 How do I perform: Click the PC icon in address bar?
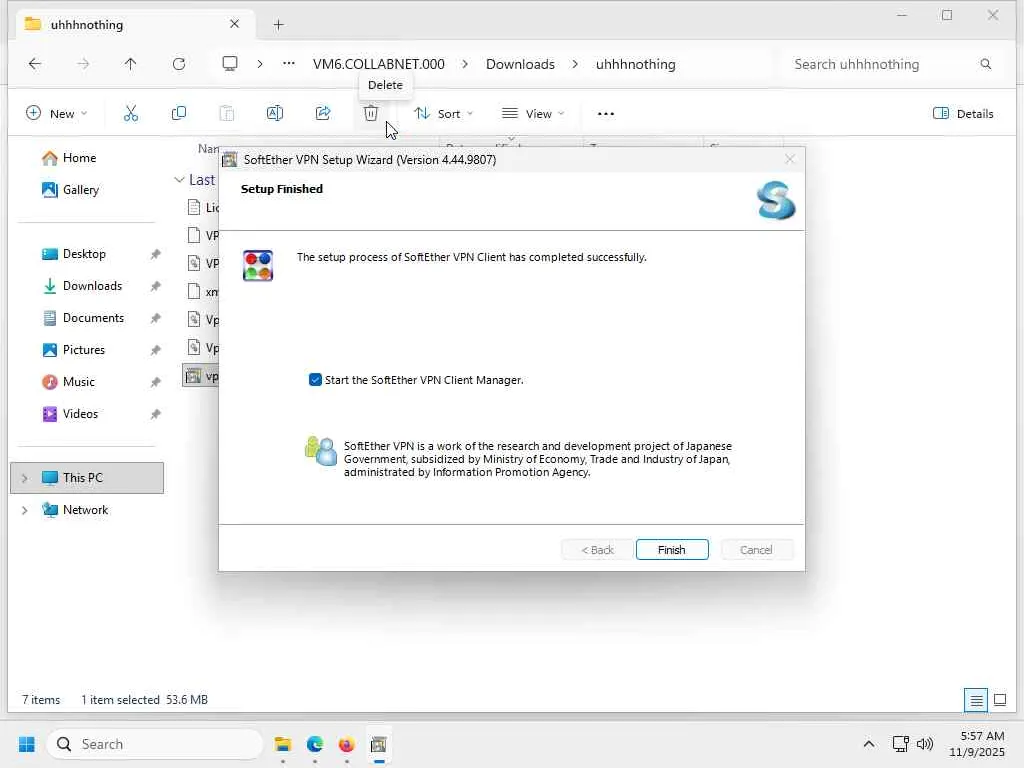(x=230, y=64)
